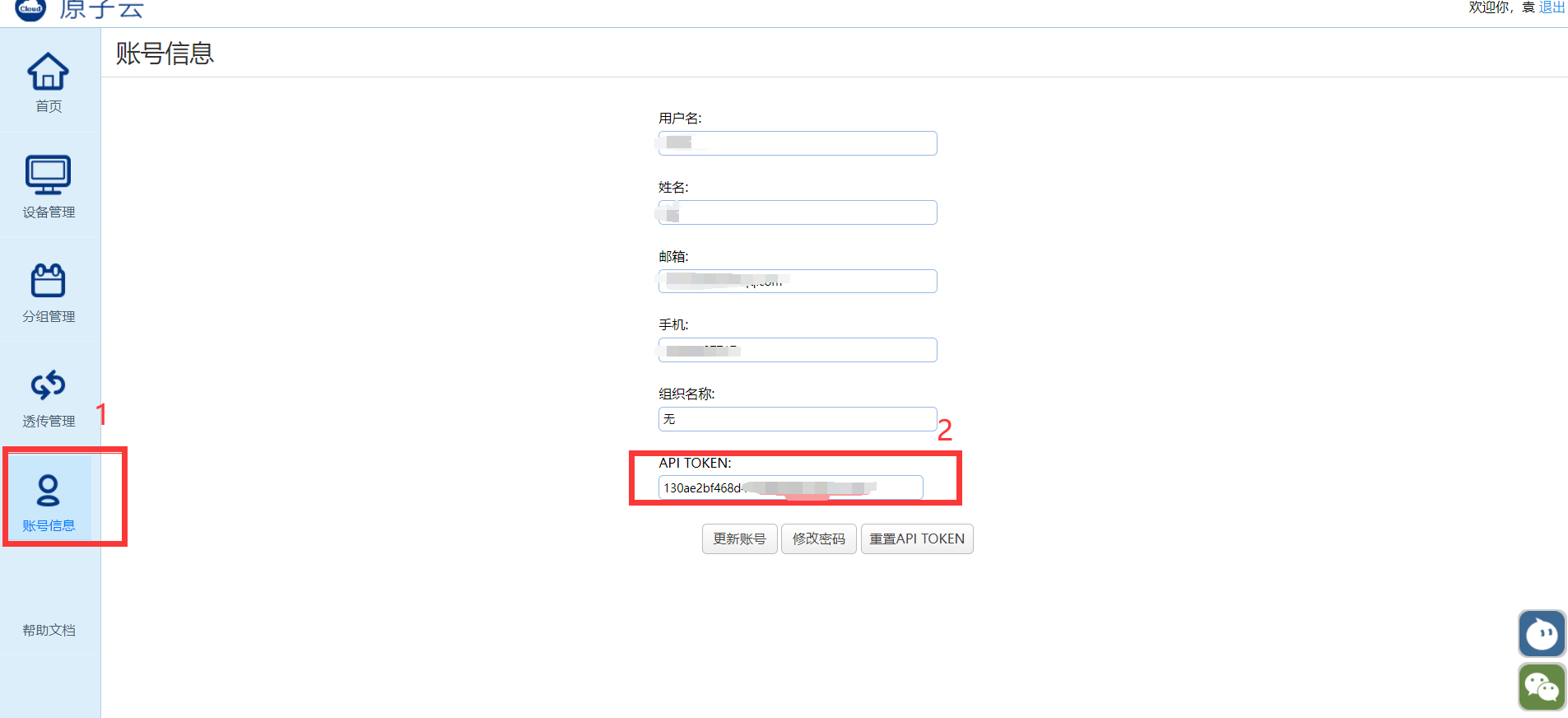Focus the 手机 input field
Screen dimensions: 1568x718
tap(798, 350)
